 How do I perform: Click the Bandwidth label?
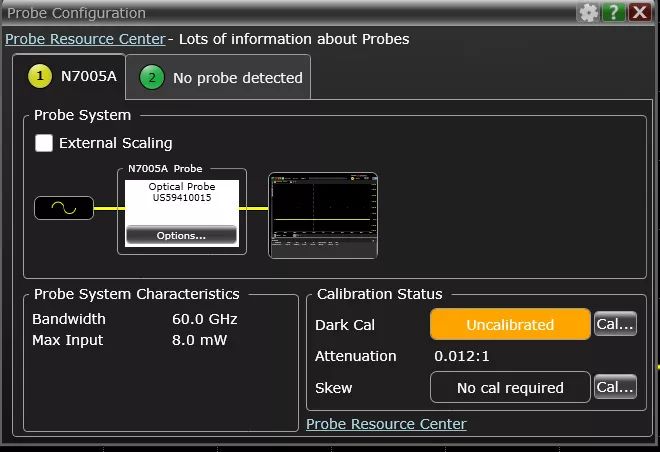[x=69, y=319]
